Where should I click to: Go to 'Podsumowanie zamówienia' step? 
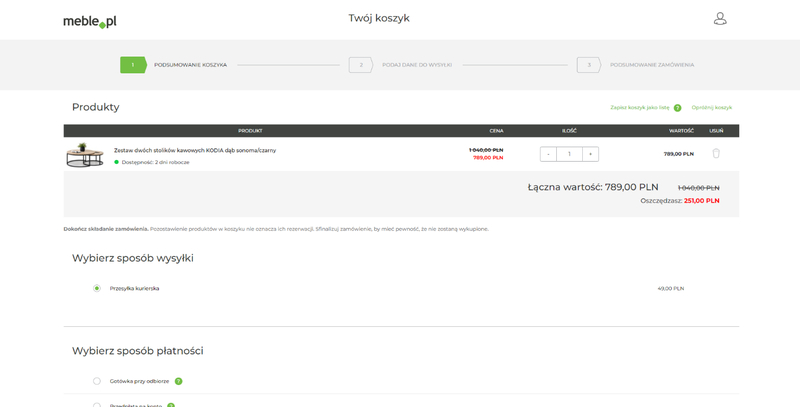(651, 65)
